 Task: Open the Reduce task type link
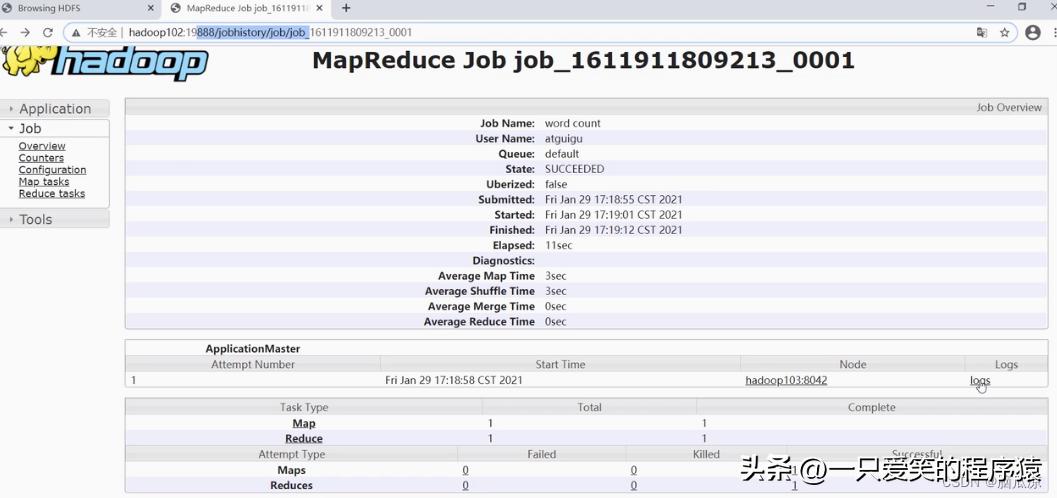[303, 439]
